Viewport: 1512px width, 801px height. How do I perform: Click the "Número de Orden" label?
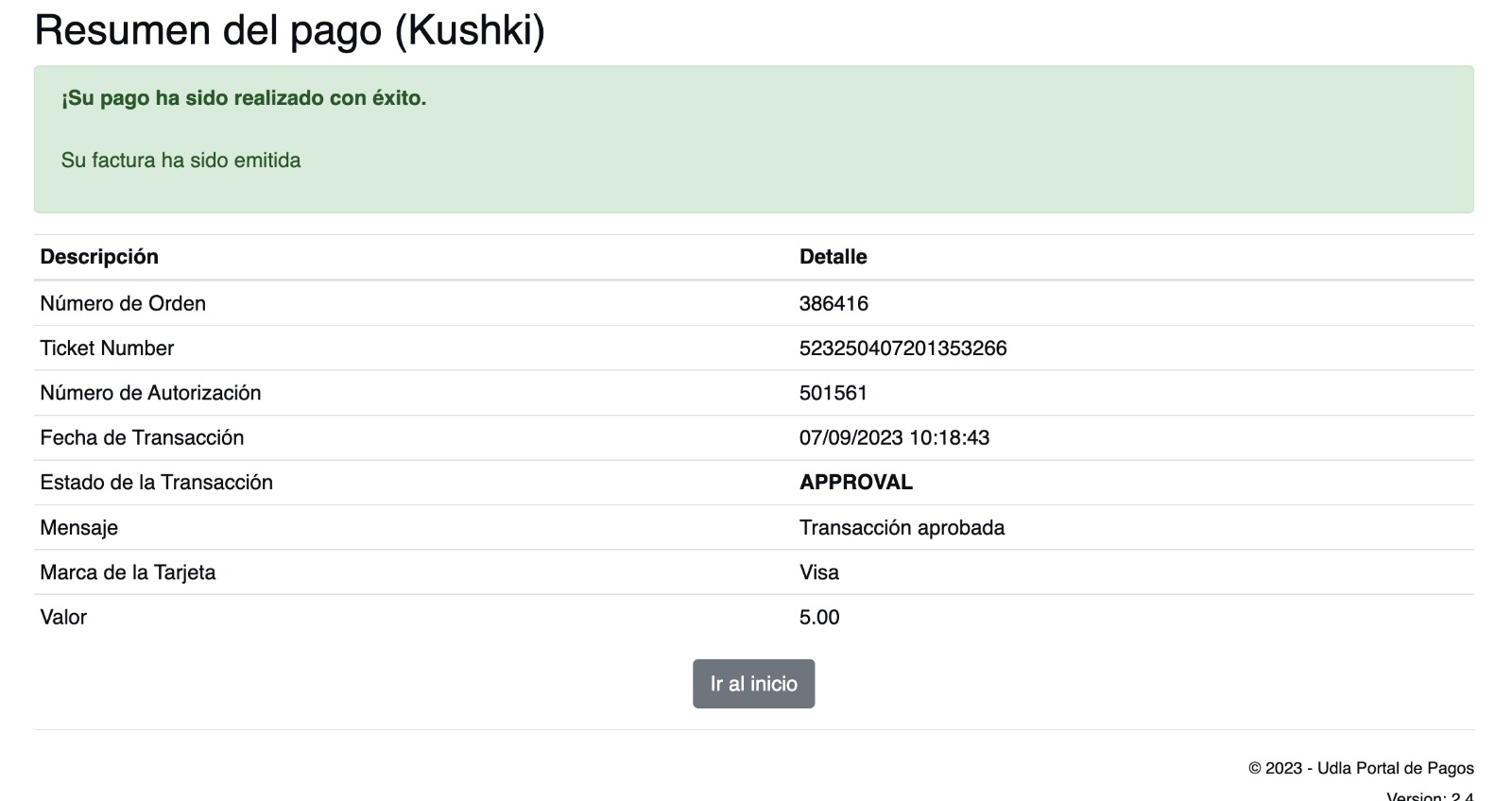point(123,303)
